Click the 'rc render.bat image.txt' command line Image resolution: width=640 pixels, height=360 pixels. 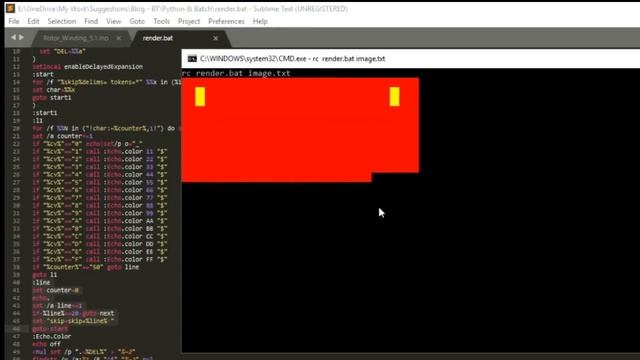coord(236,73)
